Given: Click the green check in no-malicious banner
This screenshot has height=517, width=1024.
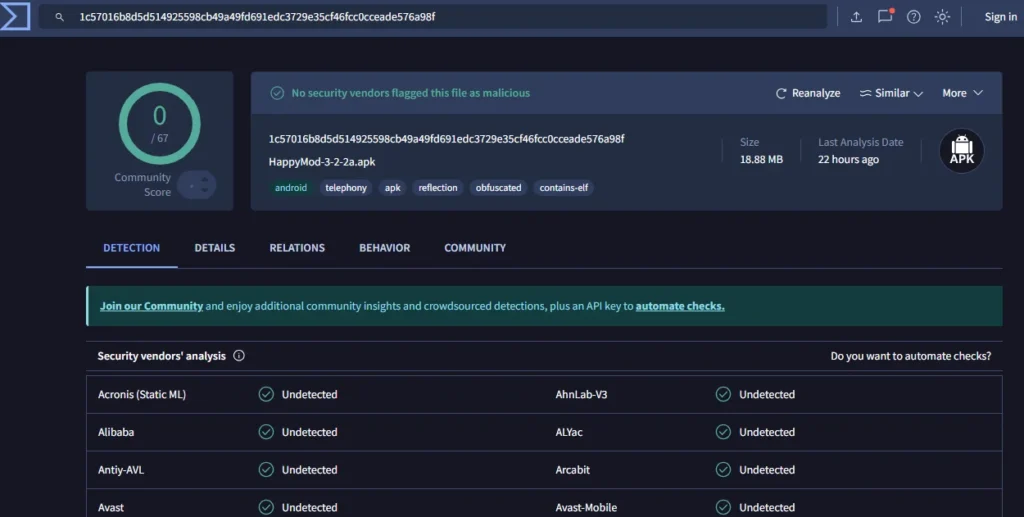Looking at the screenshot, I should (277, 93).
